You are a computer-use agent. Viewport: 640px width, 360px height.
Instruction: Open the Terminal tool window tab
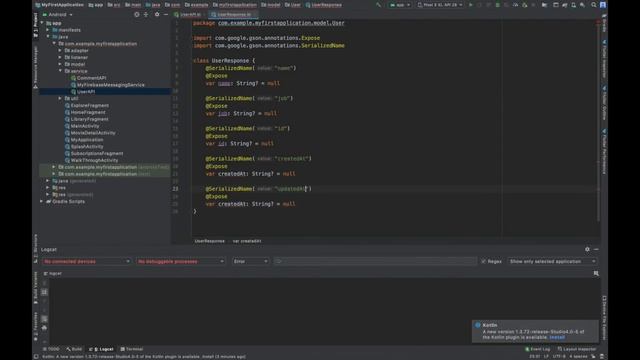(x=132, y=349)
